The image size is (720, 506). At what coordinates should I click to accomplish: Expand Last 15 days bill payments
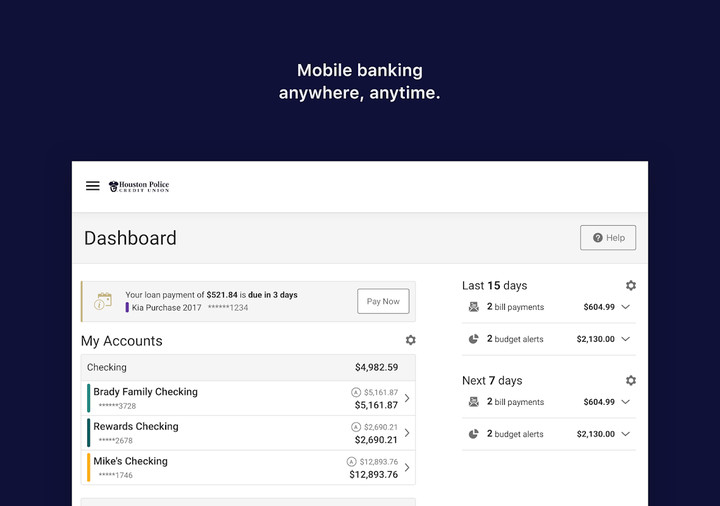pyautogui.click(x=625, y=307)
